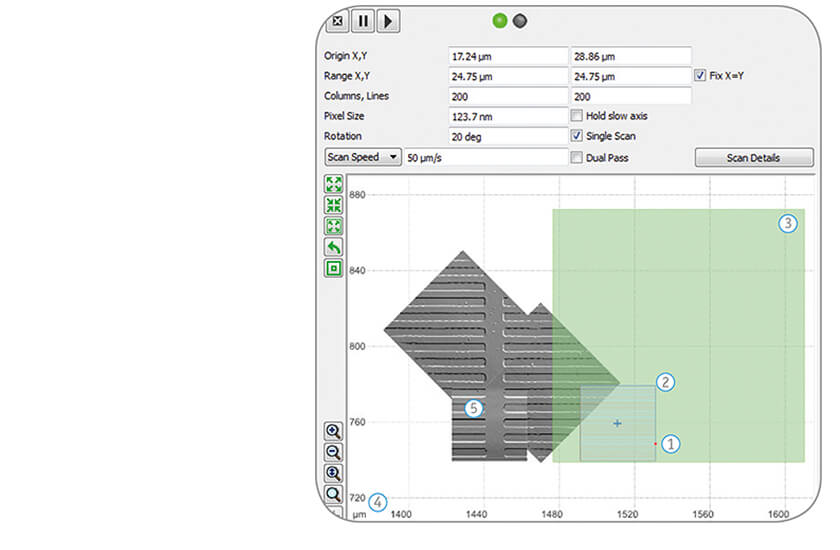
Task: Uncheck the Fix X=Y checkbox
Action: 700,75
